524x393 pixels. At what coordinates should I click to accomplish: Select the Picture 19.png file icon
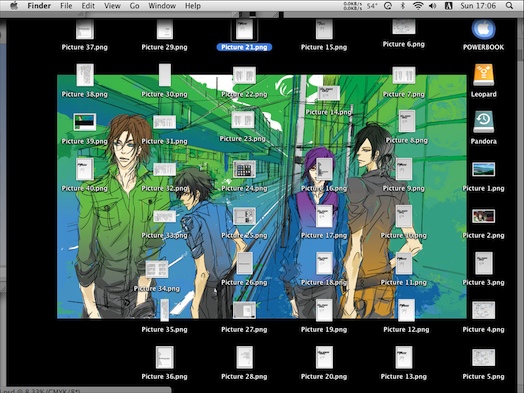[x=324, y=310]
